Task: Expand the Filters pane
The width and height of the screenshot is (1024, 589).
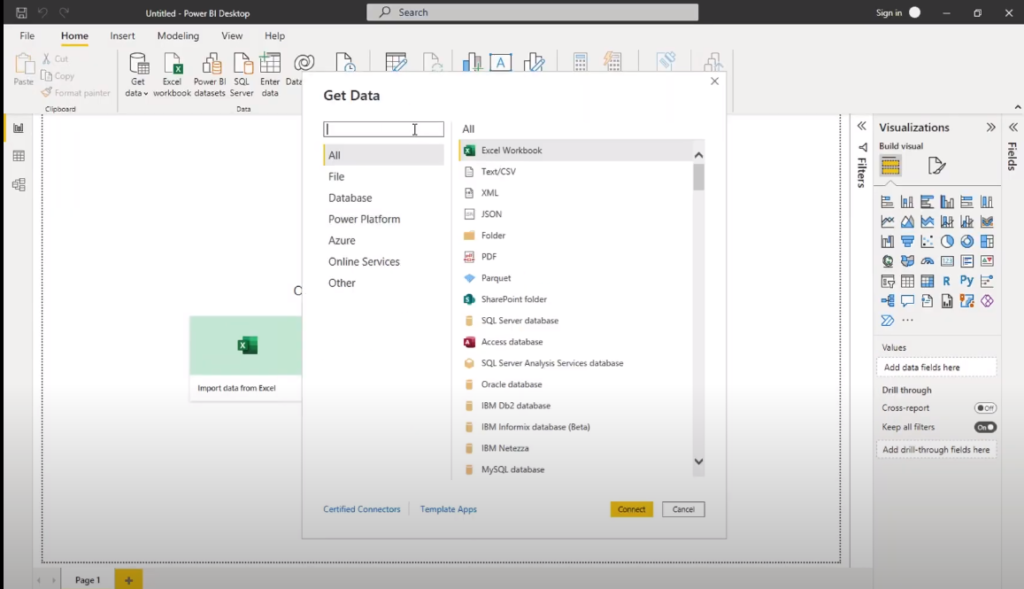Action: point(860,127)
